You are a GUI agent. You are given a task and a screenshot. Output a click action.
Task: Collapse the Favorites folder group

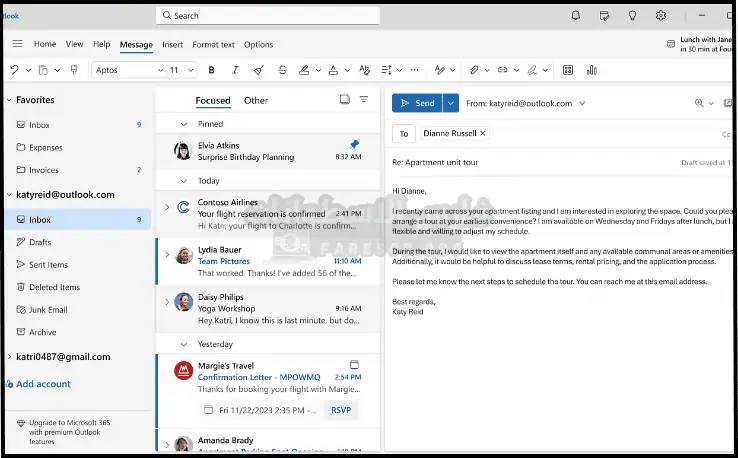(9, 100)
